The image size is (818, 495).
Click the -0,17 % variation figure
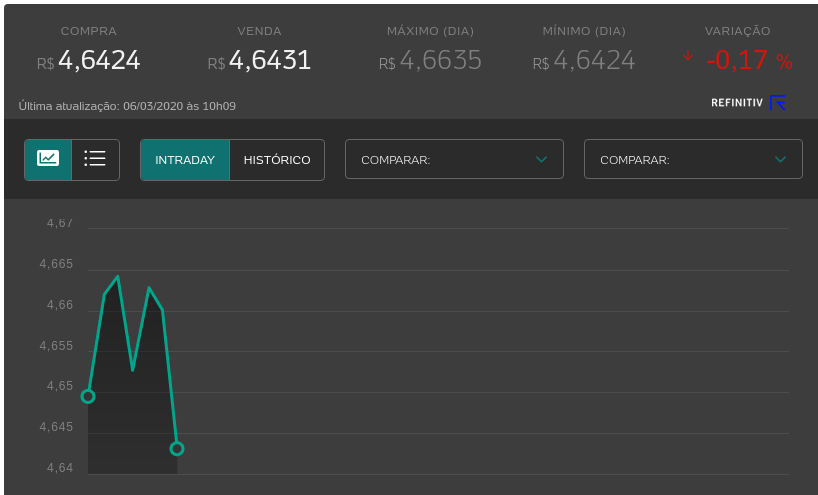(x=748, y=61)
